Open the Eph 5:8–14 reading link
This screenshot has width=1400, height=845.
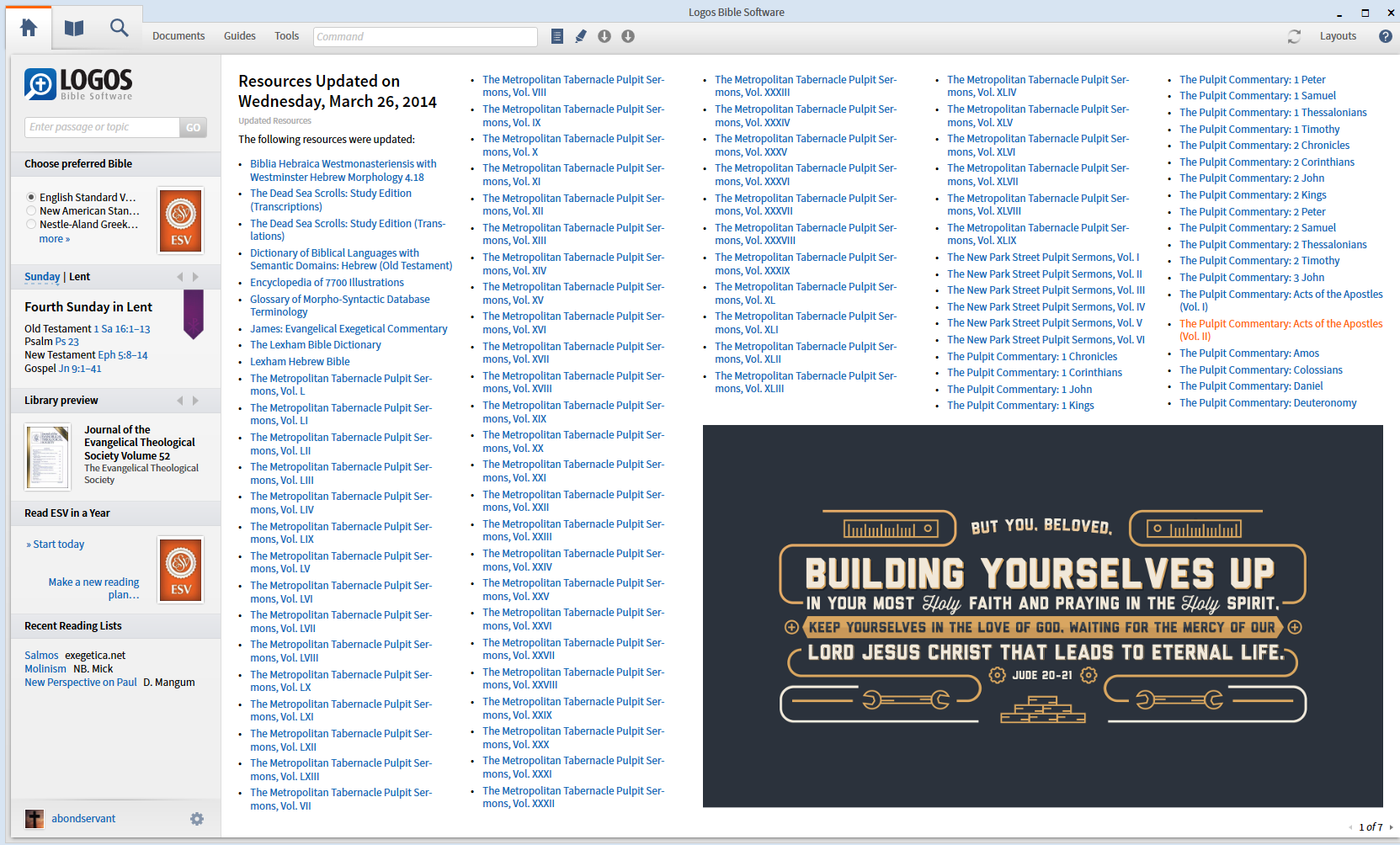[x=123, y=355]
